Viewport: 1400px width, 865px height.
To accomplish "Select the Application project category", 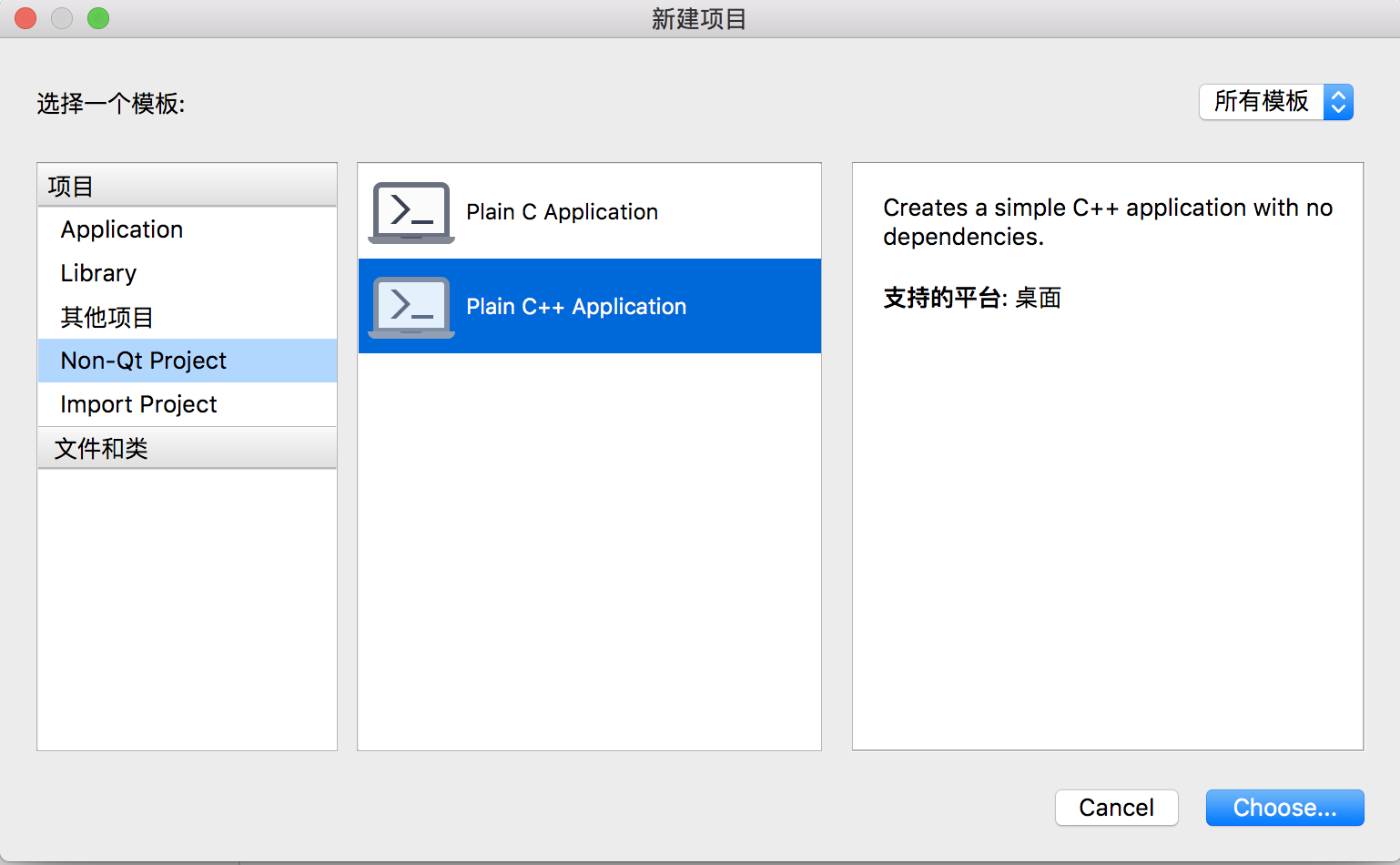I will (x=121, y=229).
